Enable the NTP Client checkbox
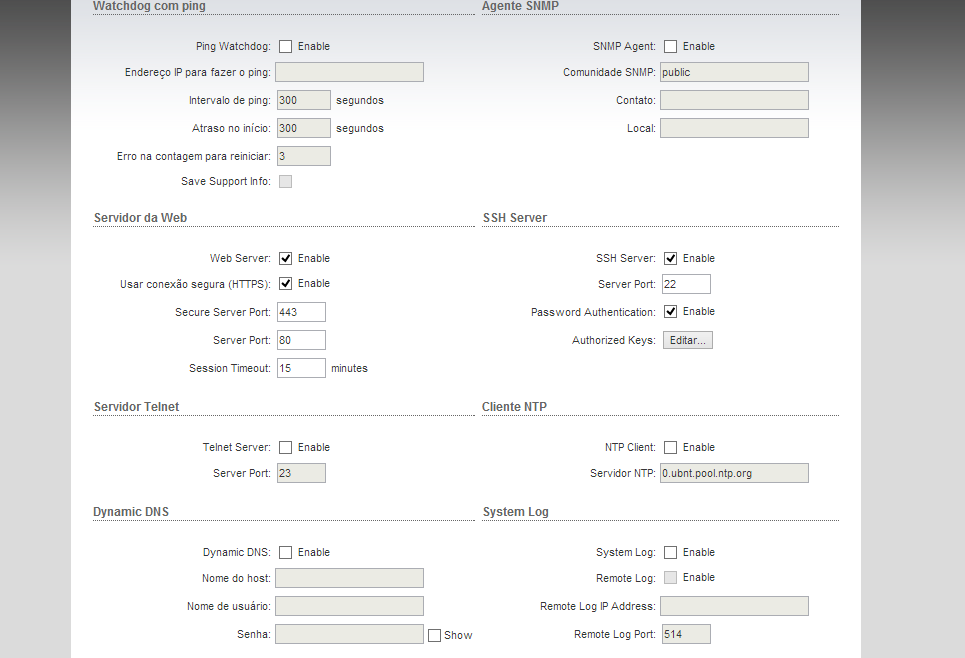The width and height of the screenshot is (965, 658). [x=670, y=447]
